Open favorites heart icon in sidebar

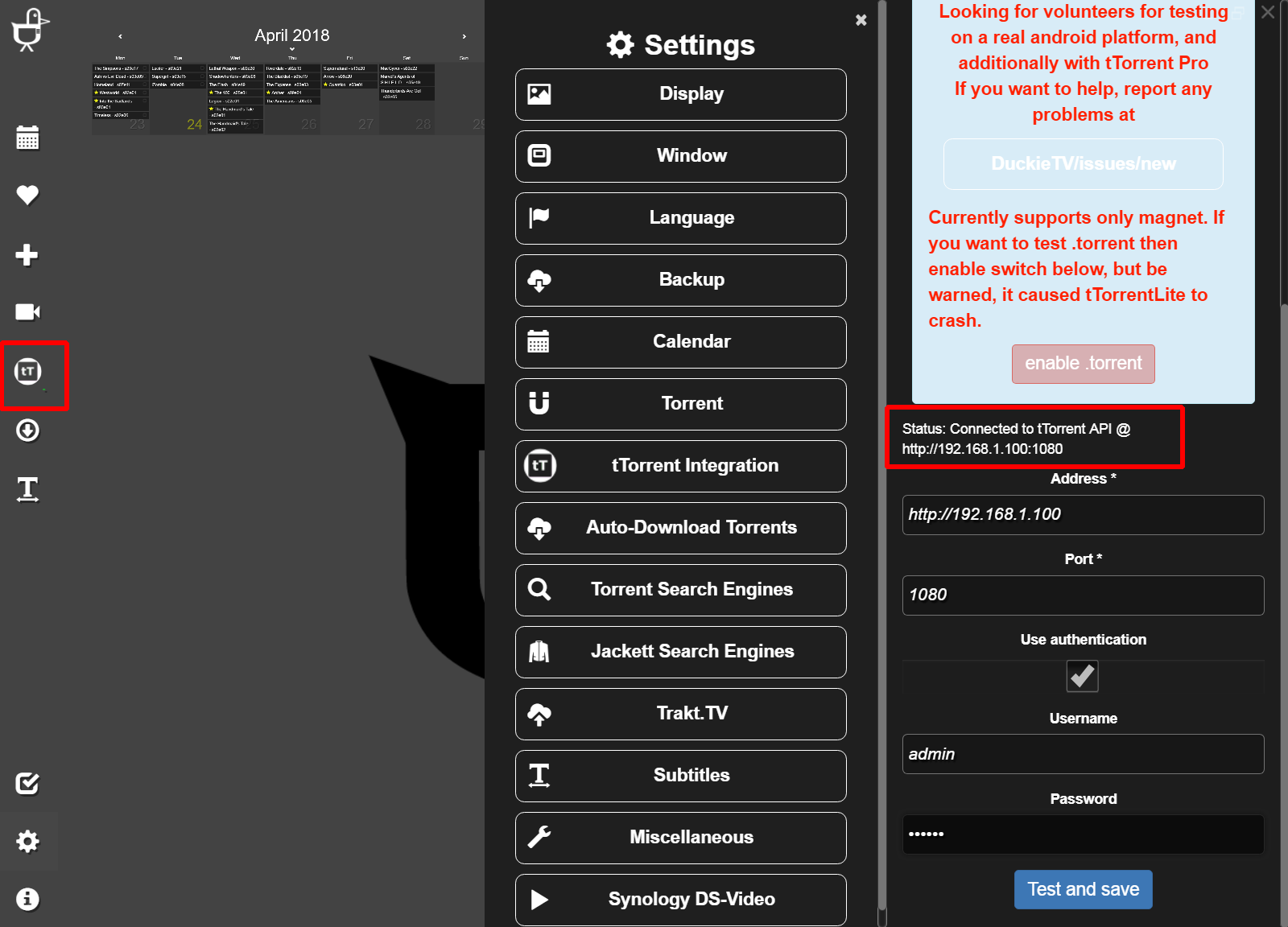point(28,195)
